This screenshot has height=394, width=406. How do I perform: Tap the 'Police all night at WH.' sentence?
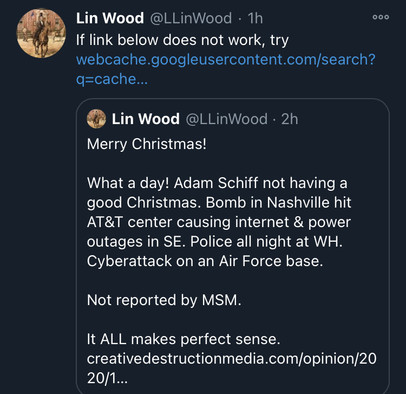266,242
